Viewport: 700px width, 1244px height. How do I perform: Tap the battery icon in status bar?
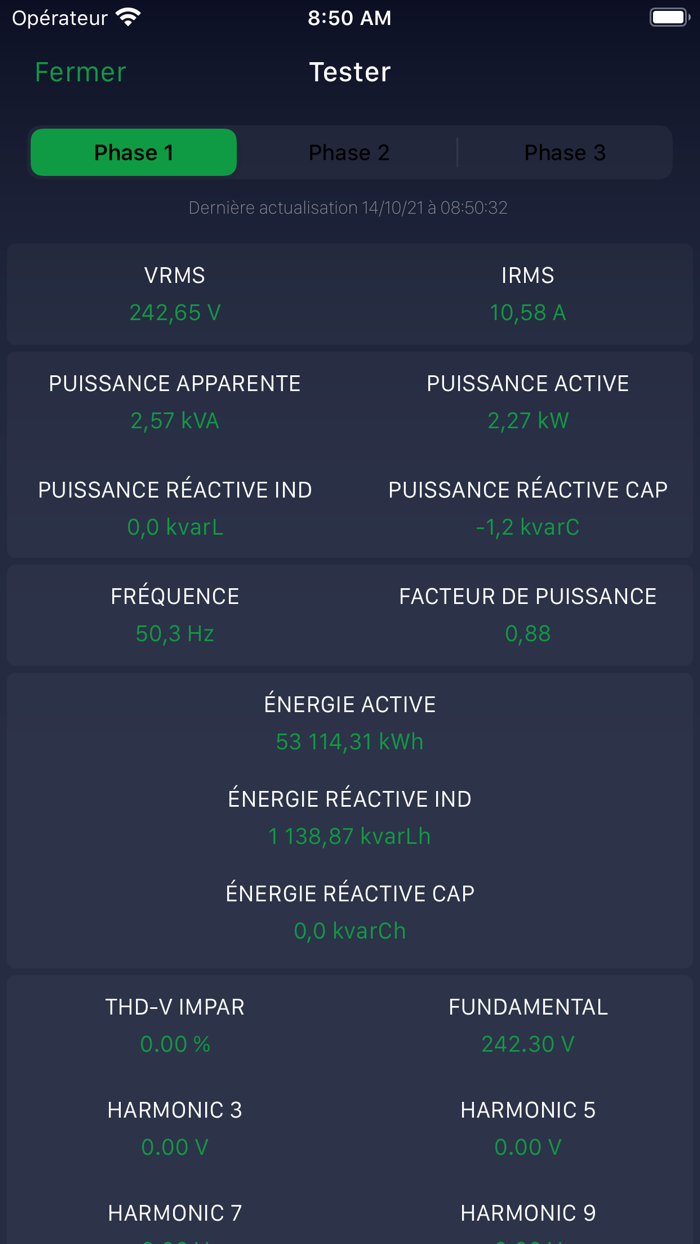668,18
